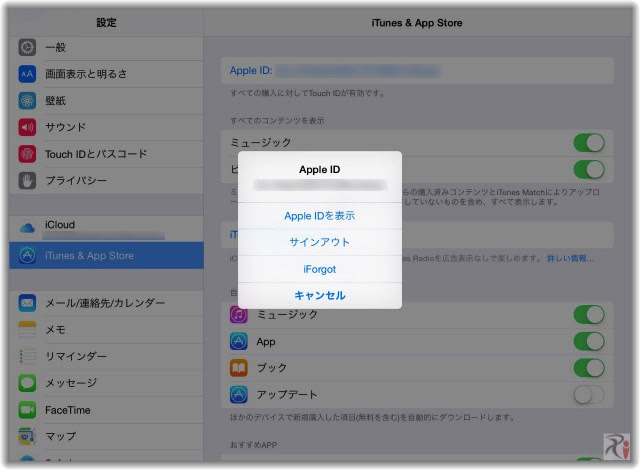Tap the orange Books (ブック) icon
The height and width of the screenshot is (470, 640).
point(239,368)
